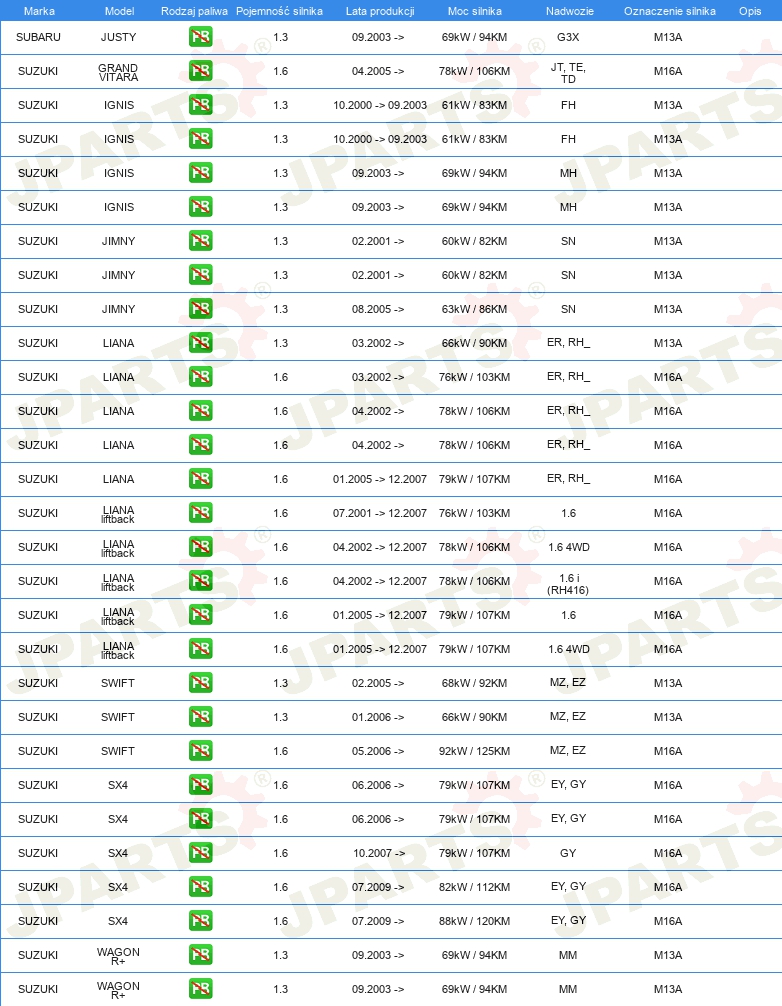Select the 82kW / 112KM power cell
782x1006 pixels.
(x=475, y=887)
